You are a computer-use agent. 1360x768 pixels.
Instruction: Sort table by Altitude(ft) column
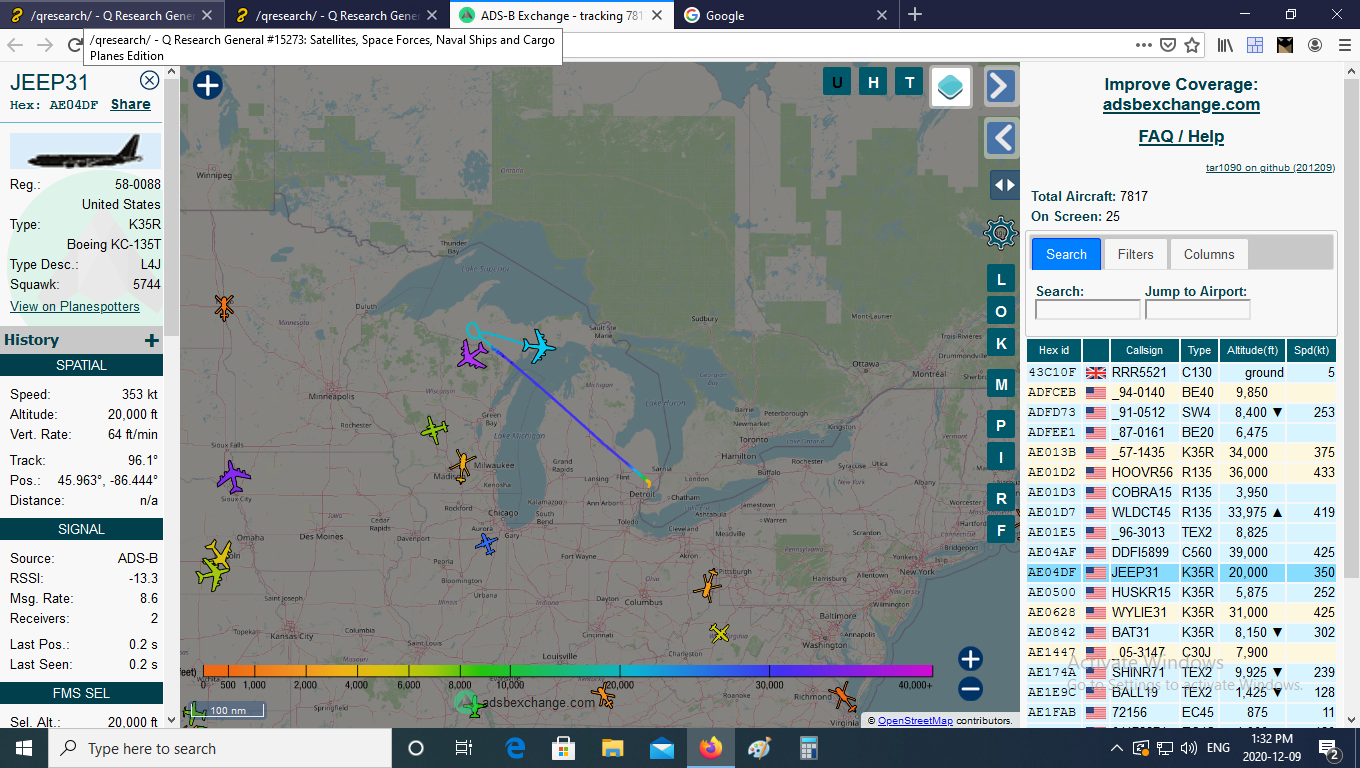tap(1252, 350)
